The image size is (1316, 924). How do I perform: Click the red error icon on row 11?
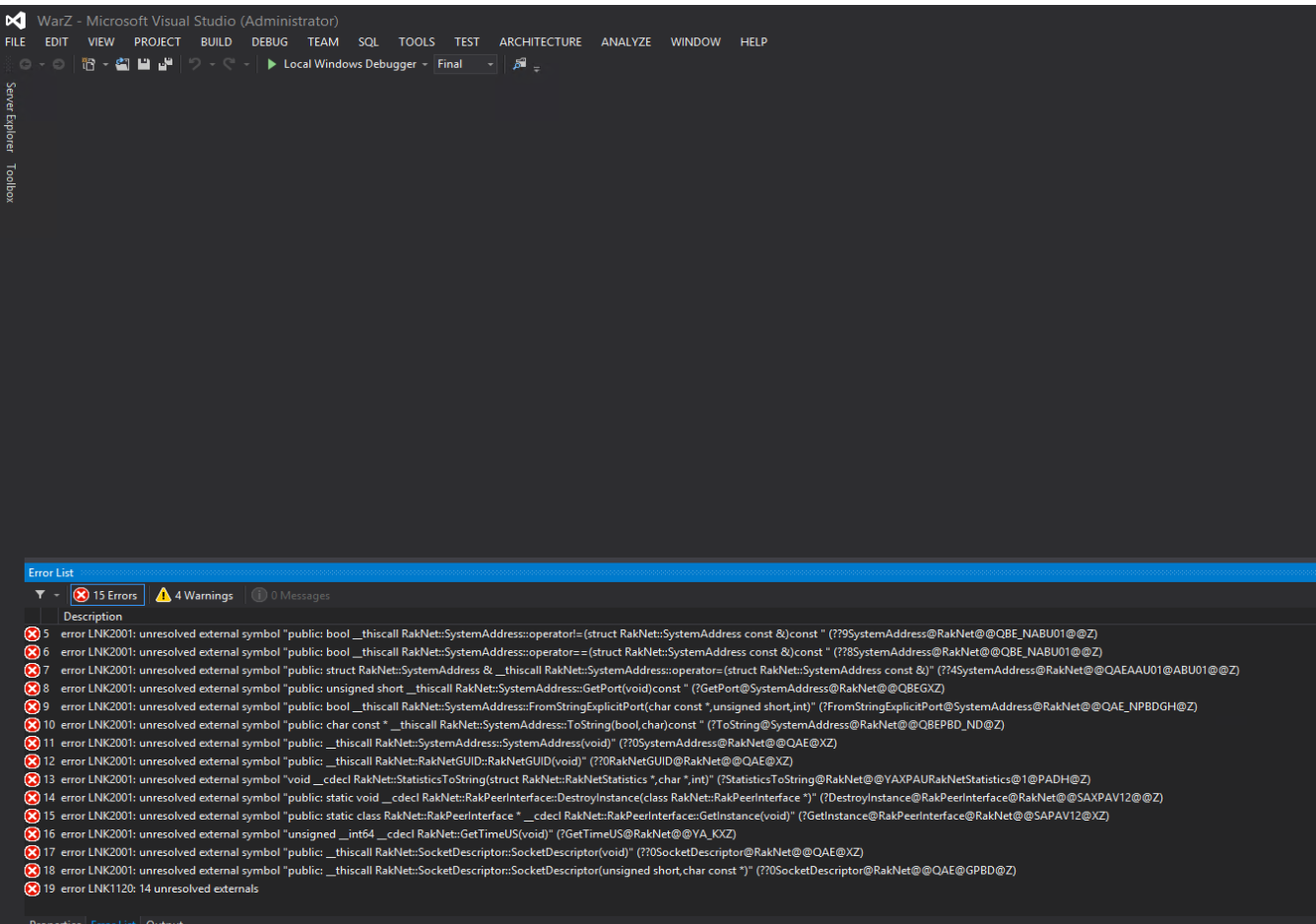coord(33,744)
